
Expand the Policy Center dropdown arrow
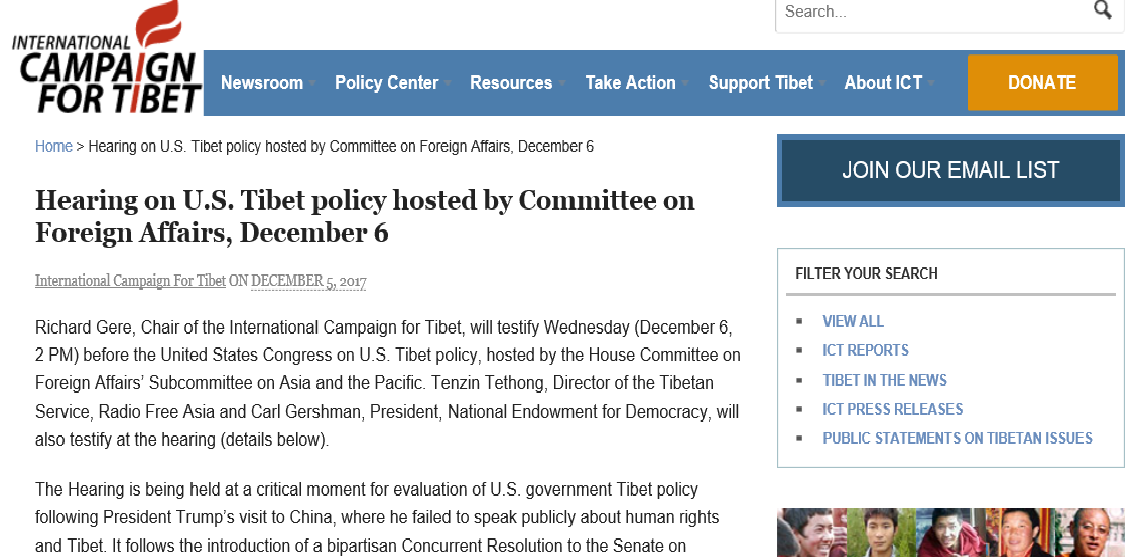[447, 83]
